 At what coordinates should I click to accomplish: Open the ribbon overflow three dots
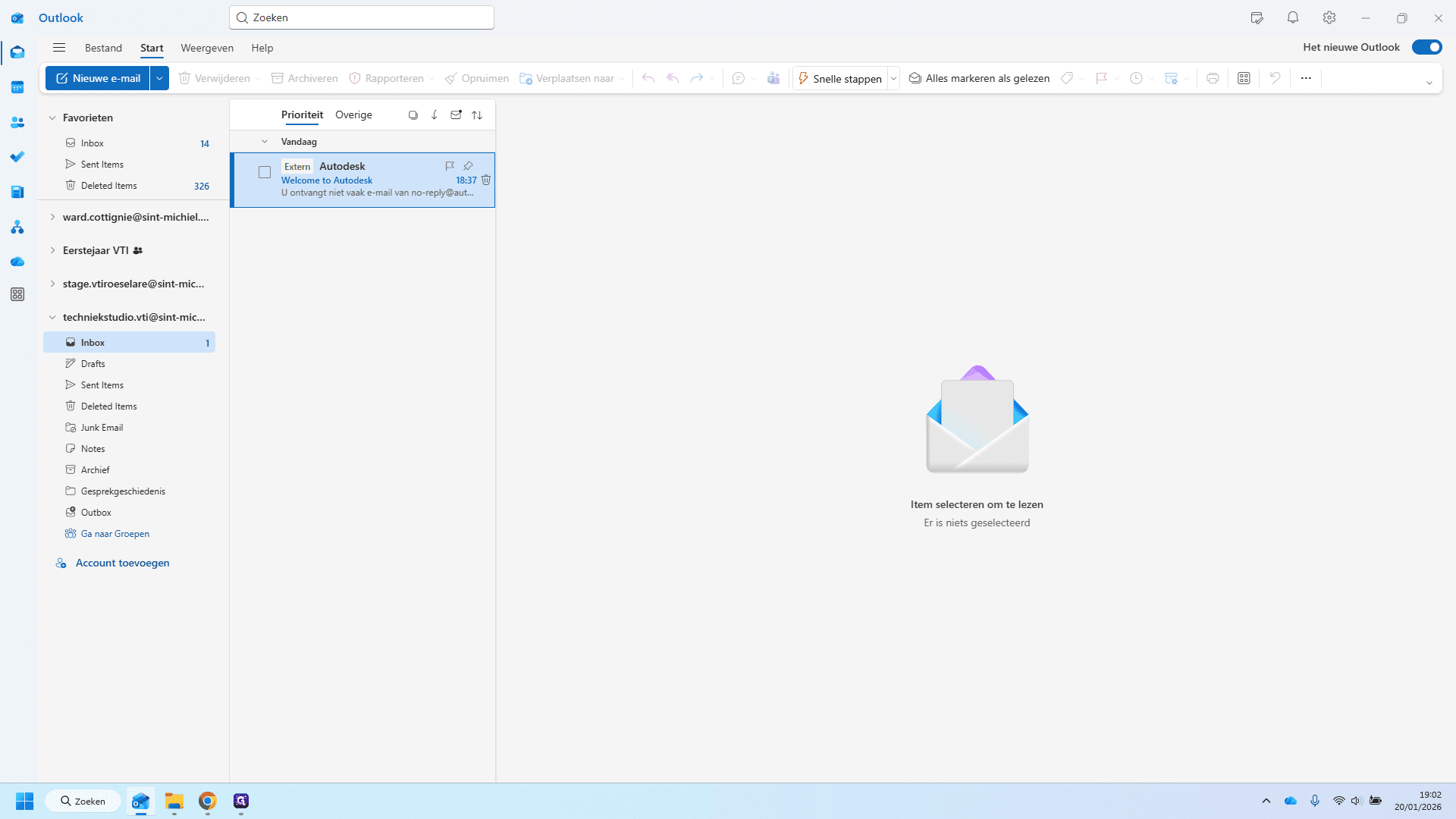tap(1306, 78)
